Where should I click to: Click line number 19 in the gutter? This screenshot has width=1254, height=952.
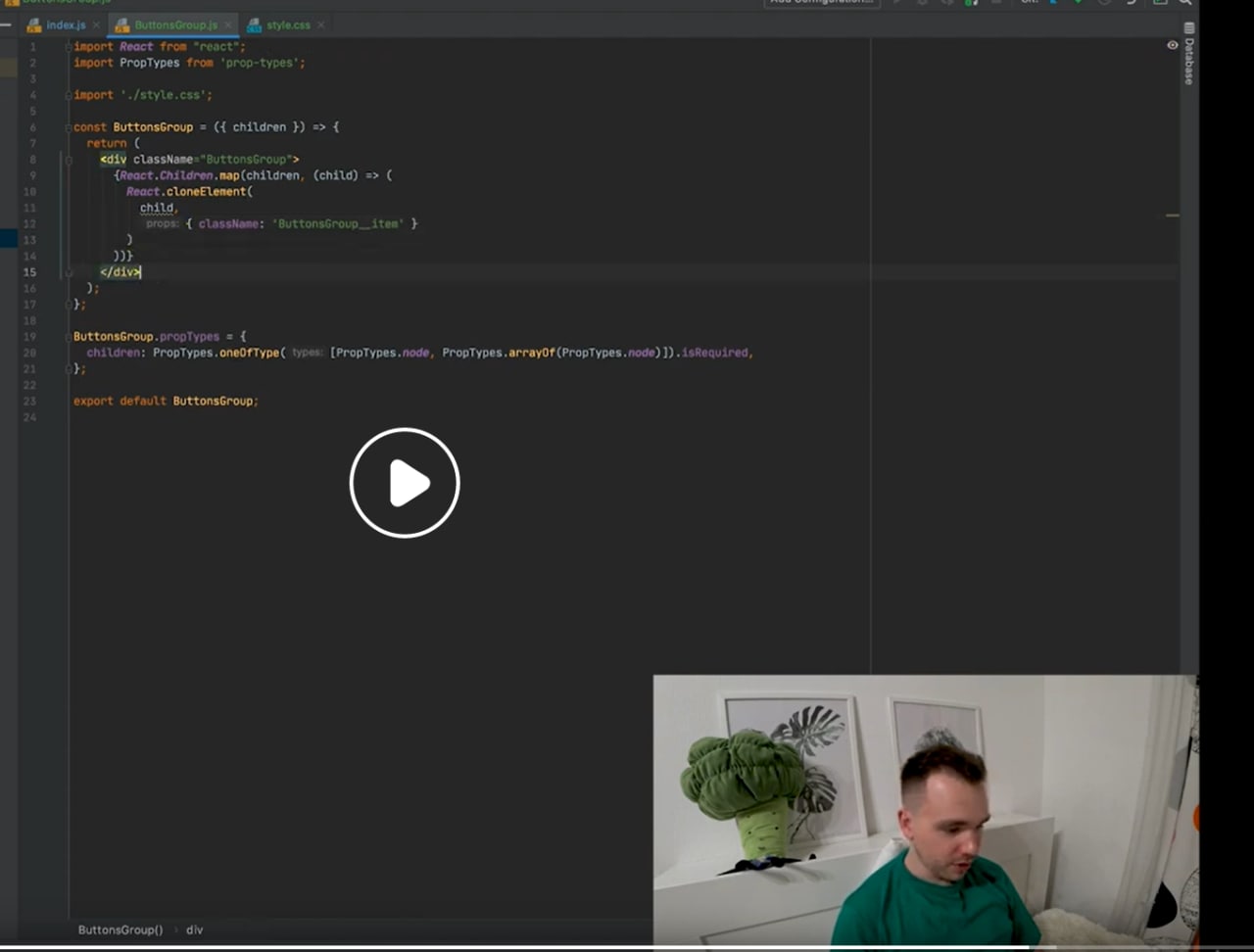point(30,337)
